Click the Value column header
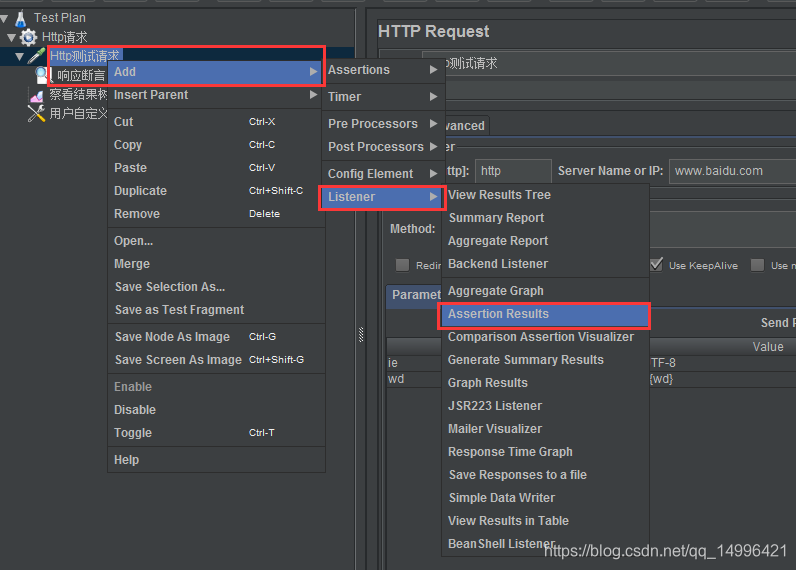This screenshot has height=570, width=796. (x=723, y=347)
